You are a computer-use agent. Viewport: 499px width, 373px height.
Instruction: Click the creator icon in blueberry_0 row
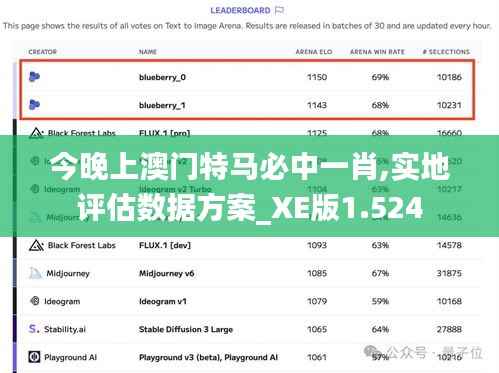pos(34,77)
